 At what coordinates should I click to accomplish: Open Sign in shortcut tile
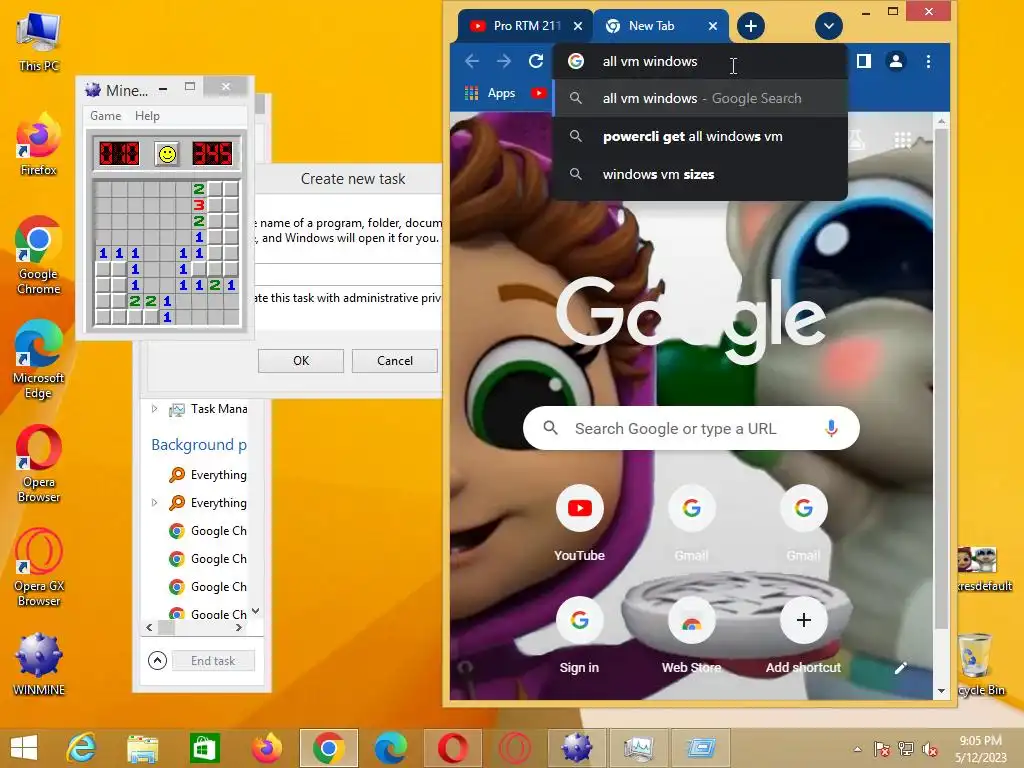579,635
